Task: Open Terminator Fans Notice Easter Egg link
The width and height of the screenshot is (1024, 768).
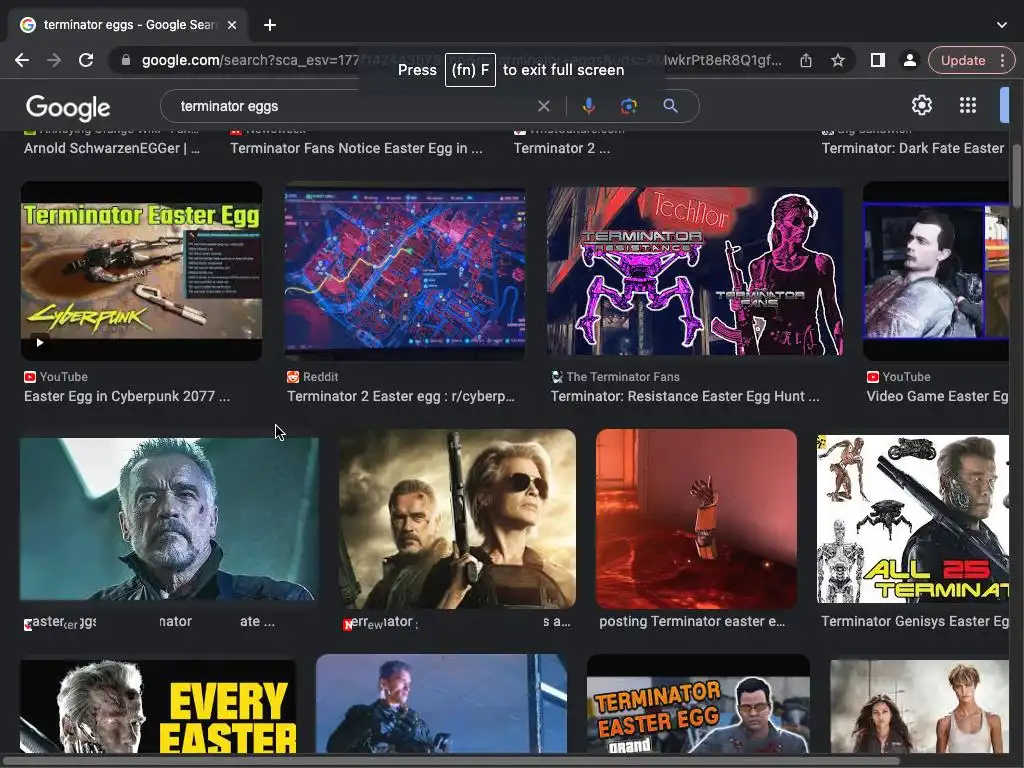Action: [357, 148]
